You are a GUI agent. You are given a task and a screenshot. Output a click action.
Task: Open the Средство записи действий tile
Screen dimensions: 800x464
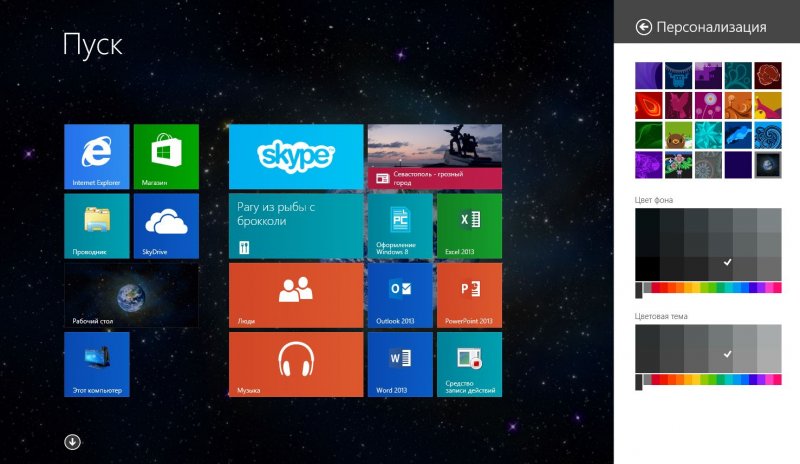469,364
